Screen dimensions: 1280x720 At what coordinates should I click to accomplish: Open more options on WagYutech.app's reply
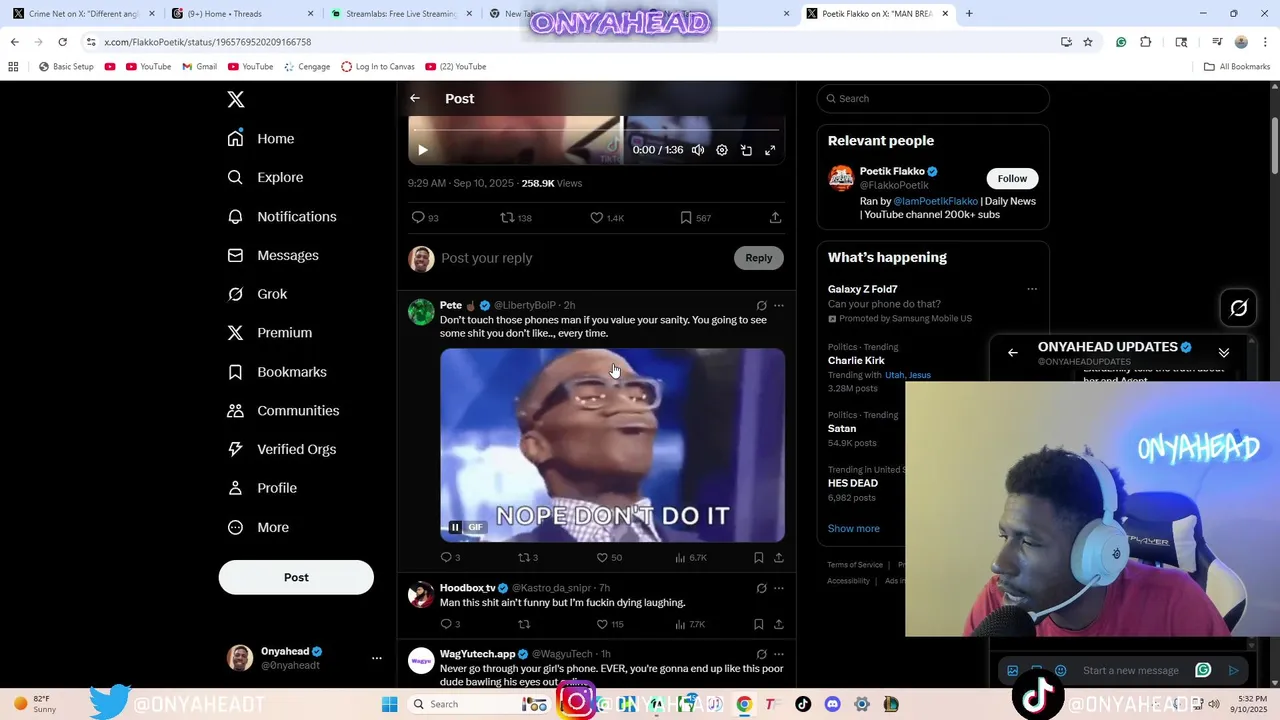click(779, 654)
